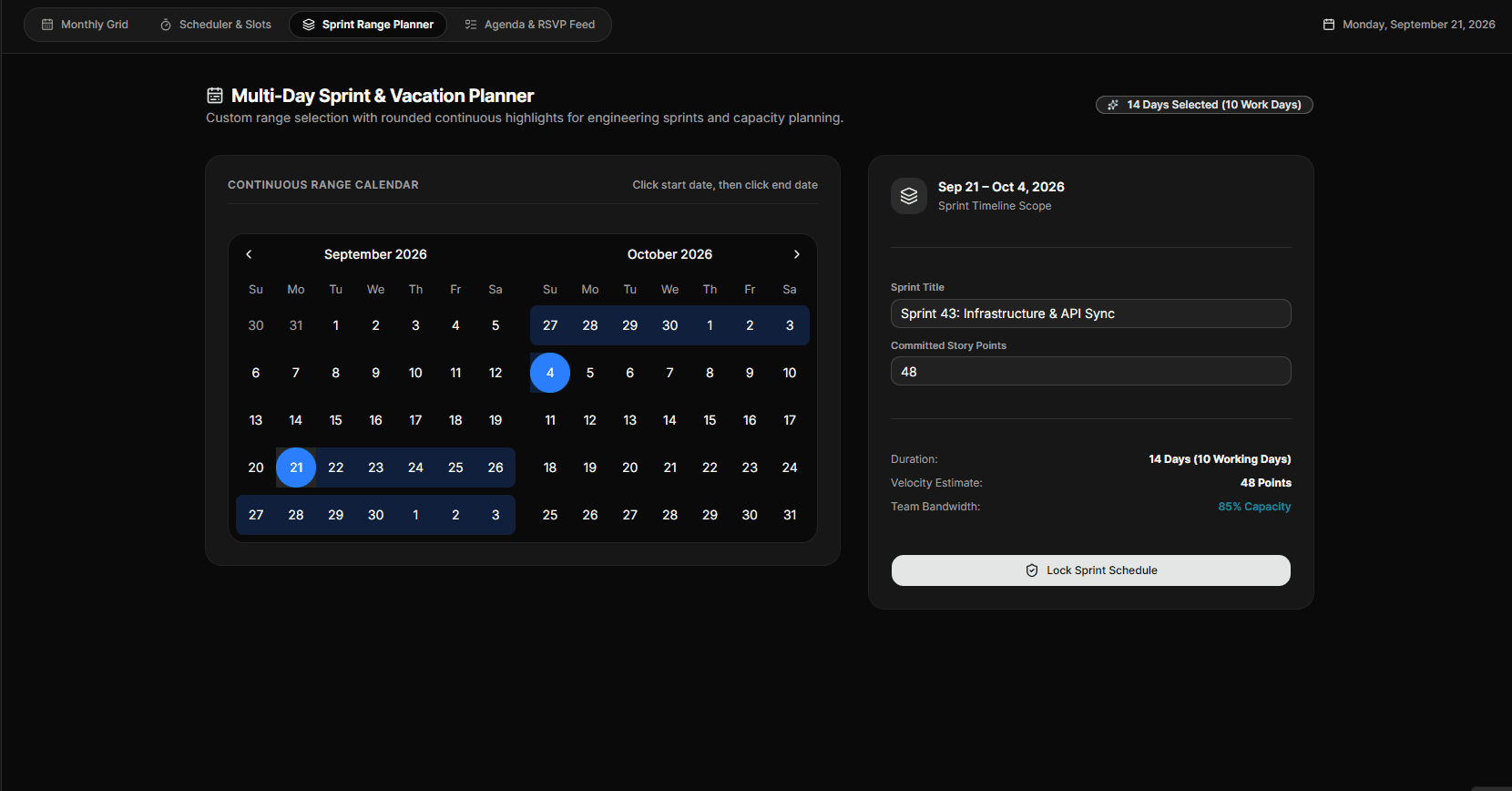Viewport: 1512px width, 791px height.
Task: Click "Click start date, then click end date" hint
Action: pyautogui.click(x=725, y=185)
